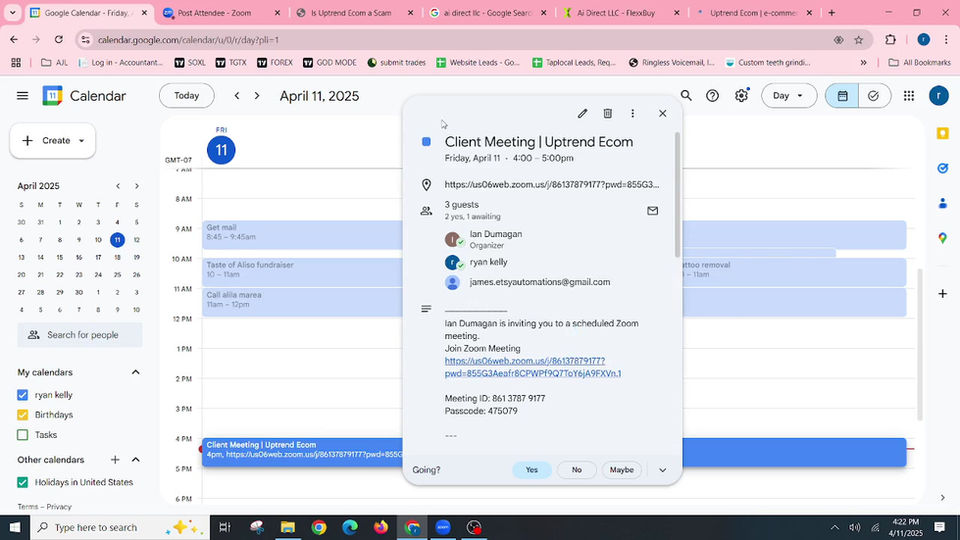Open the Zoom join link in description

click(533, 367)
